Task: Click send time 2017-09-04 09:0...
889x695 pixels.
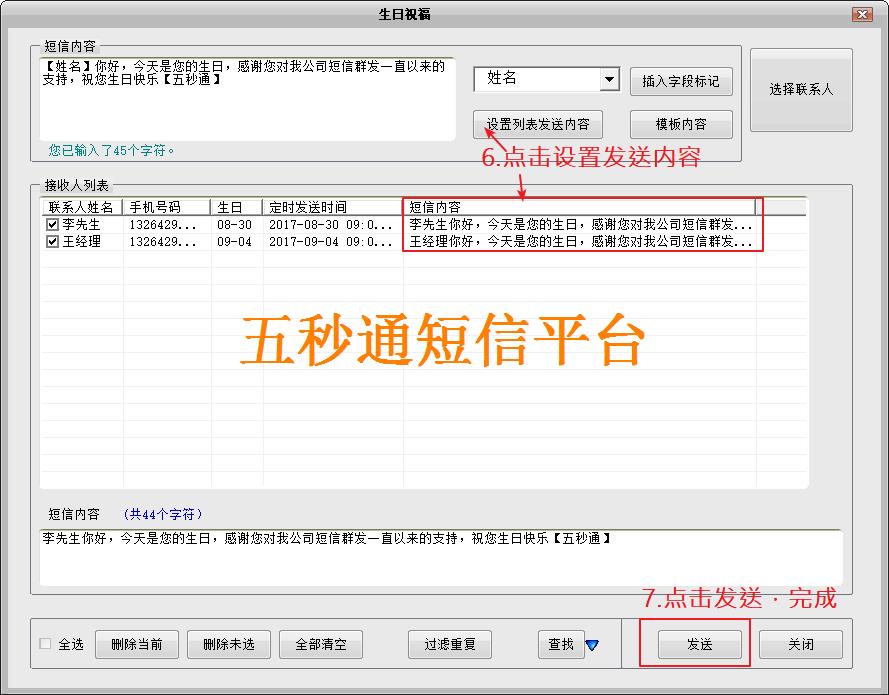Action: 331,241
